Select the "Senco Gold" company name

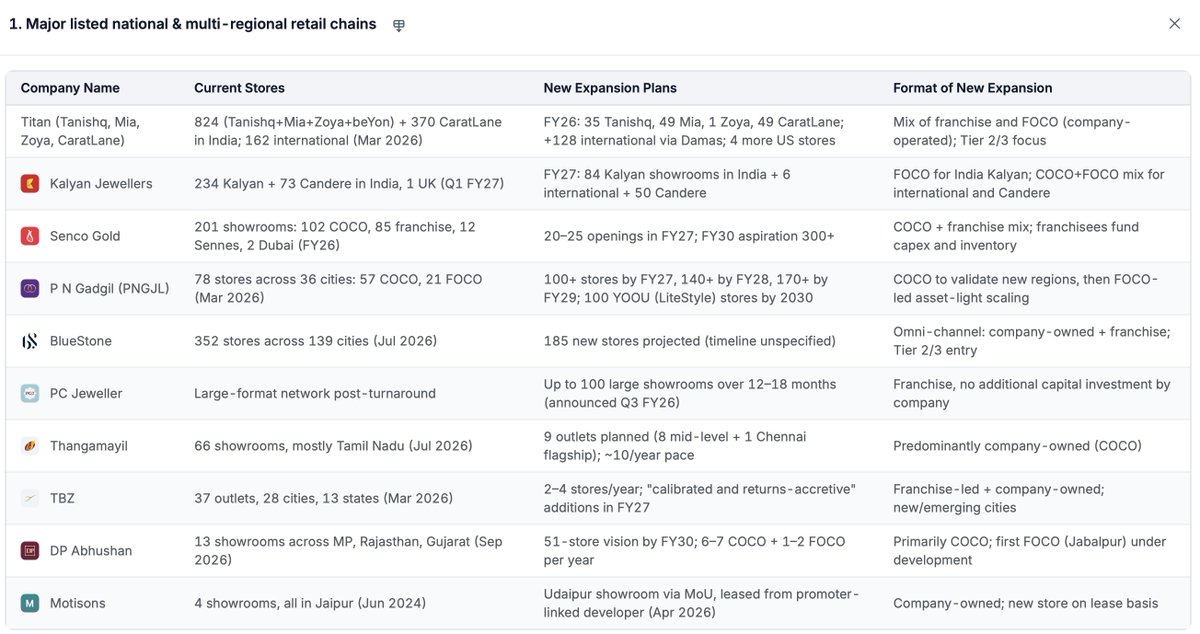85,236
